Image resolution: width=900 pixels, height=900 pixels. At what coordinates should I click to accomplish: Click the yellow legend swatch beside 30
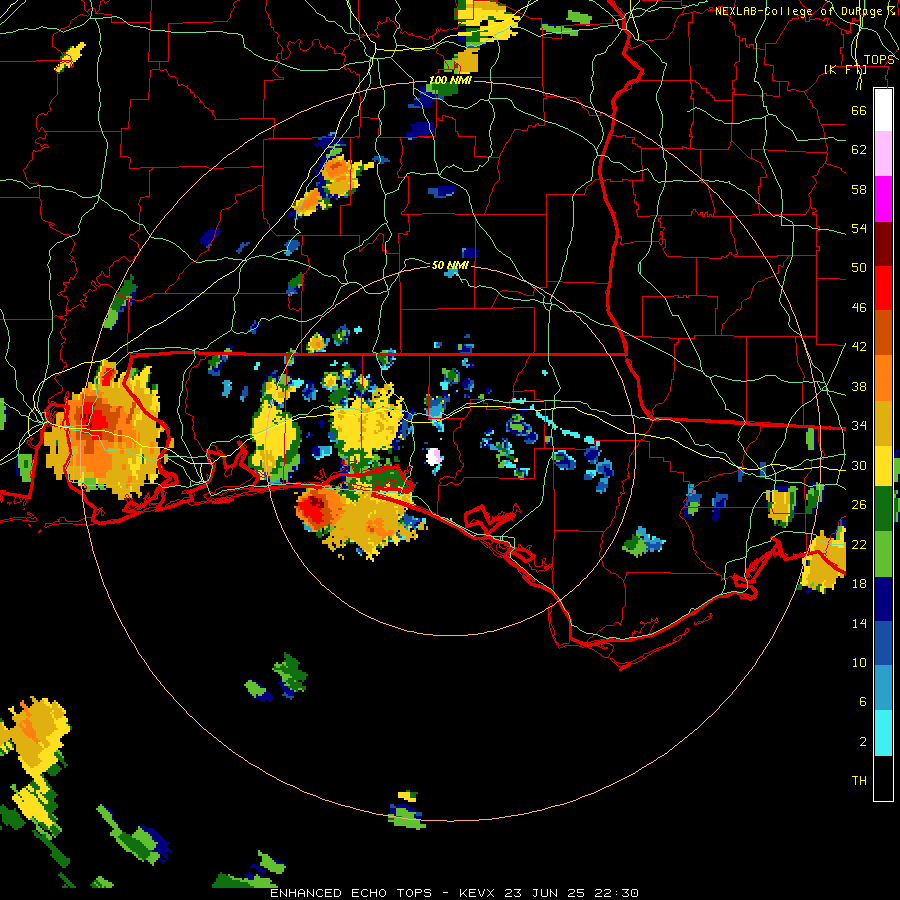pyautogui.click(x=883, y=465)
